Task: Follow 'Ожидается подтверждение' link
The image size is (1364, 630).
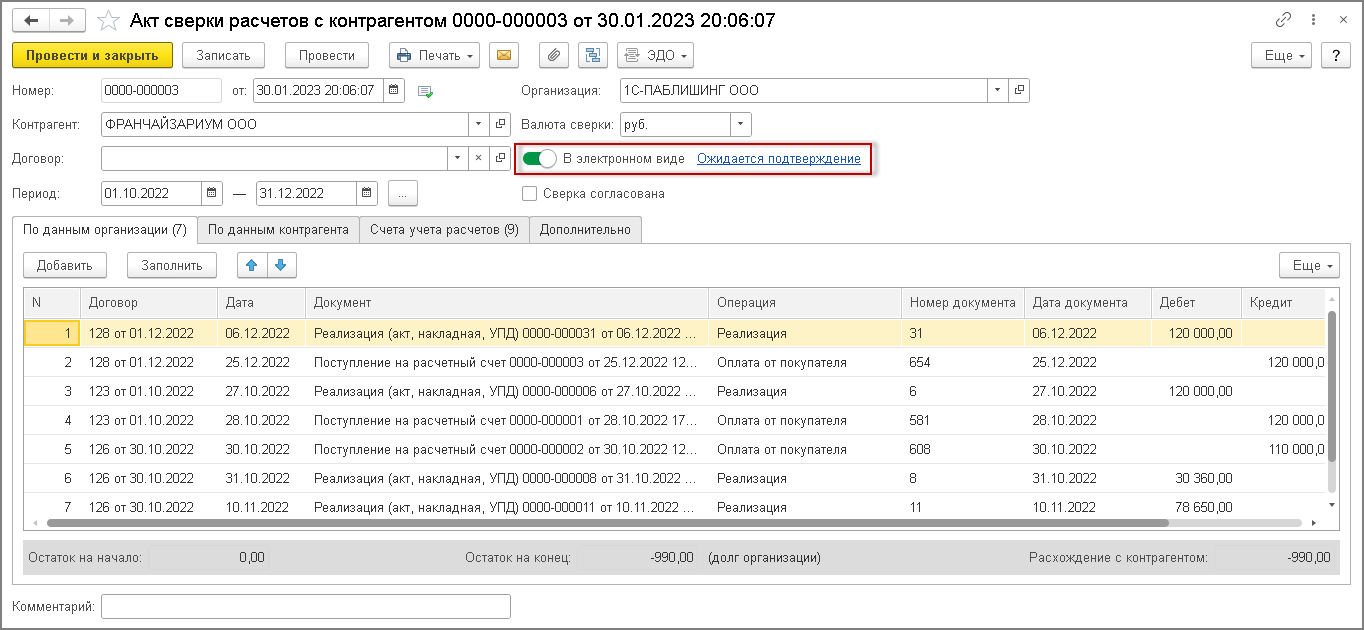Action: coord(779,159)
